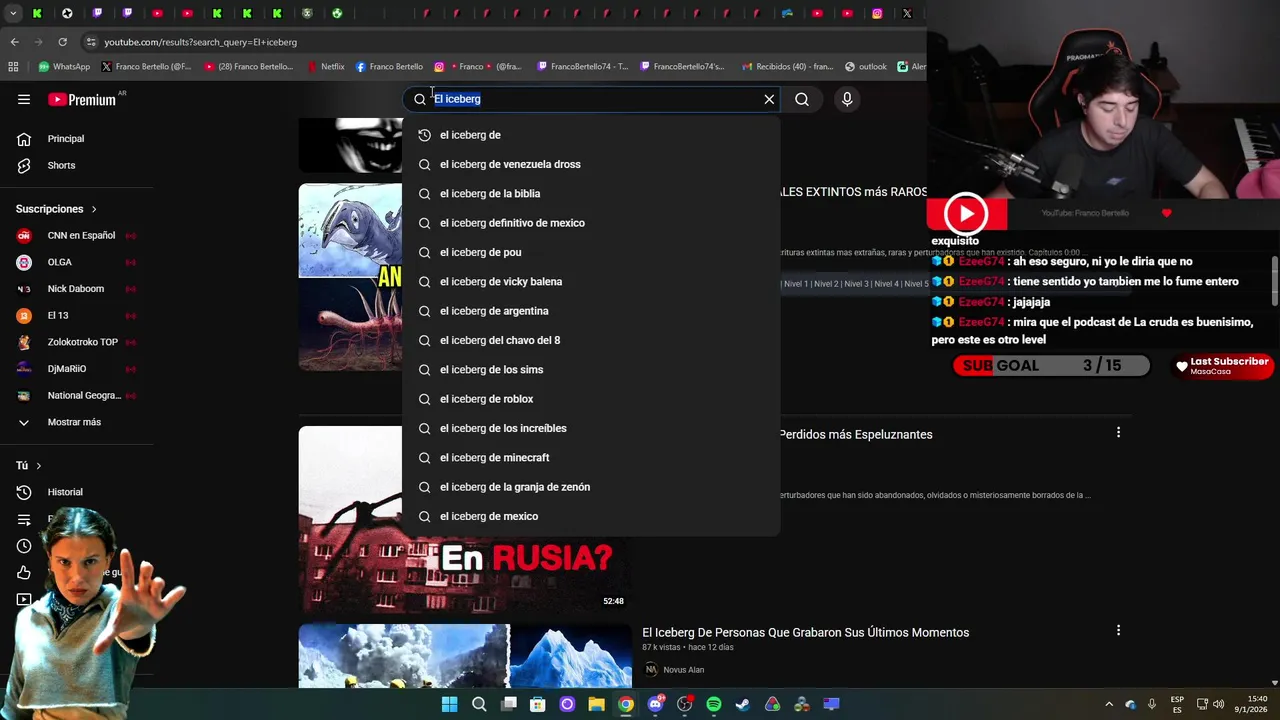Viewport: 1280px width, 720px height.
Task: Open File Explorer from taskbar
Action: tap(596, 704)
